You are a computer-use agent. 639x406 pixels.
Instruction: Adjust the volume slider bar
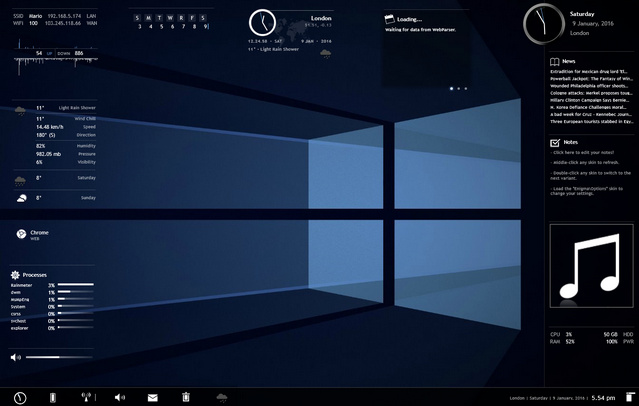click(x=58, y=357)
